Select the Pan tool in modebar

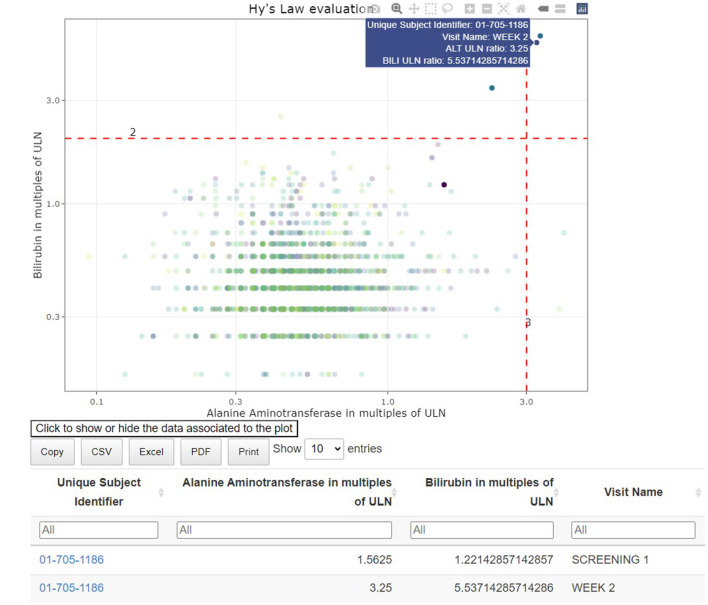[x=414, y=9]
